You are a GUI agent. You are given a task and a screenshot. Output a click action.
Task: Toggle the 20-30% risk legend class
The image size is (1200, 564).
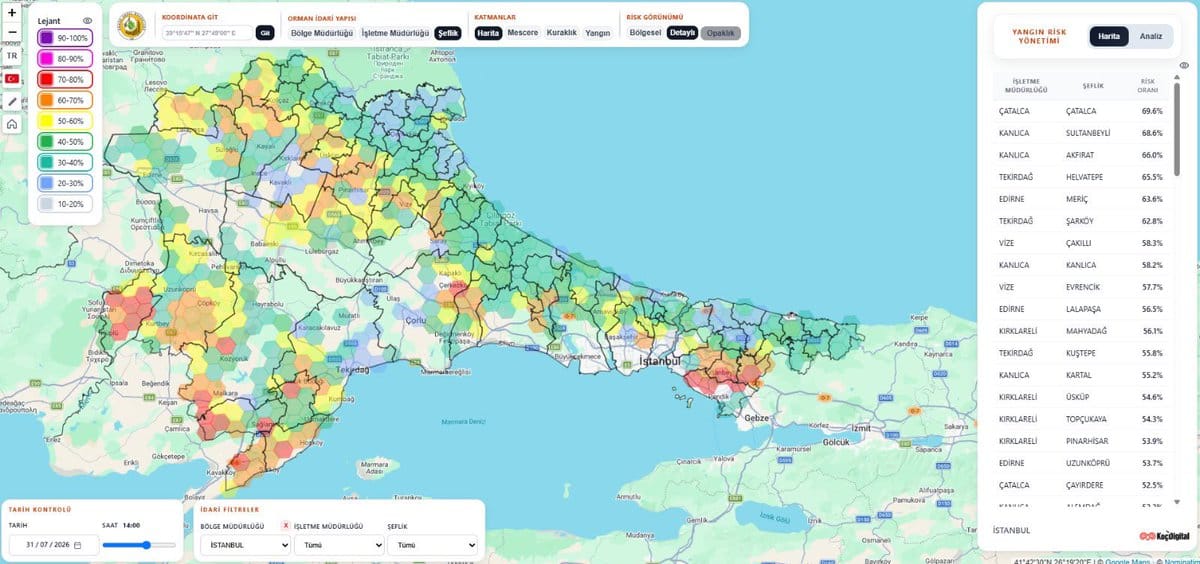(x=65, y=183)
